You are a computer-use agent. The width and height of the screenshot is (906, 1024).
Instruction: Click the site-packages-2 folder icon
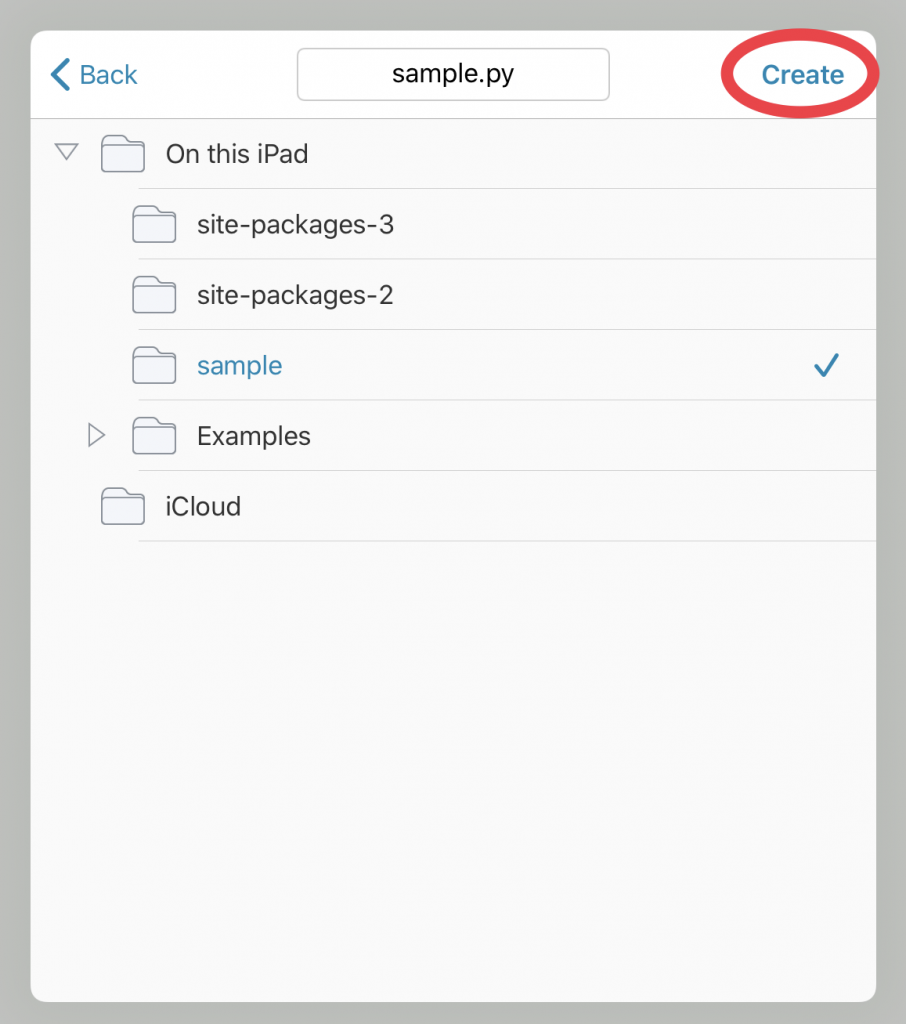[154, 295]
